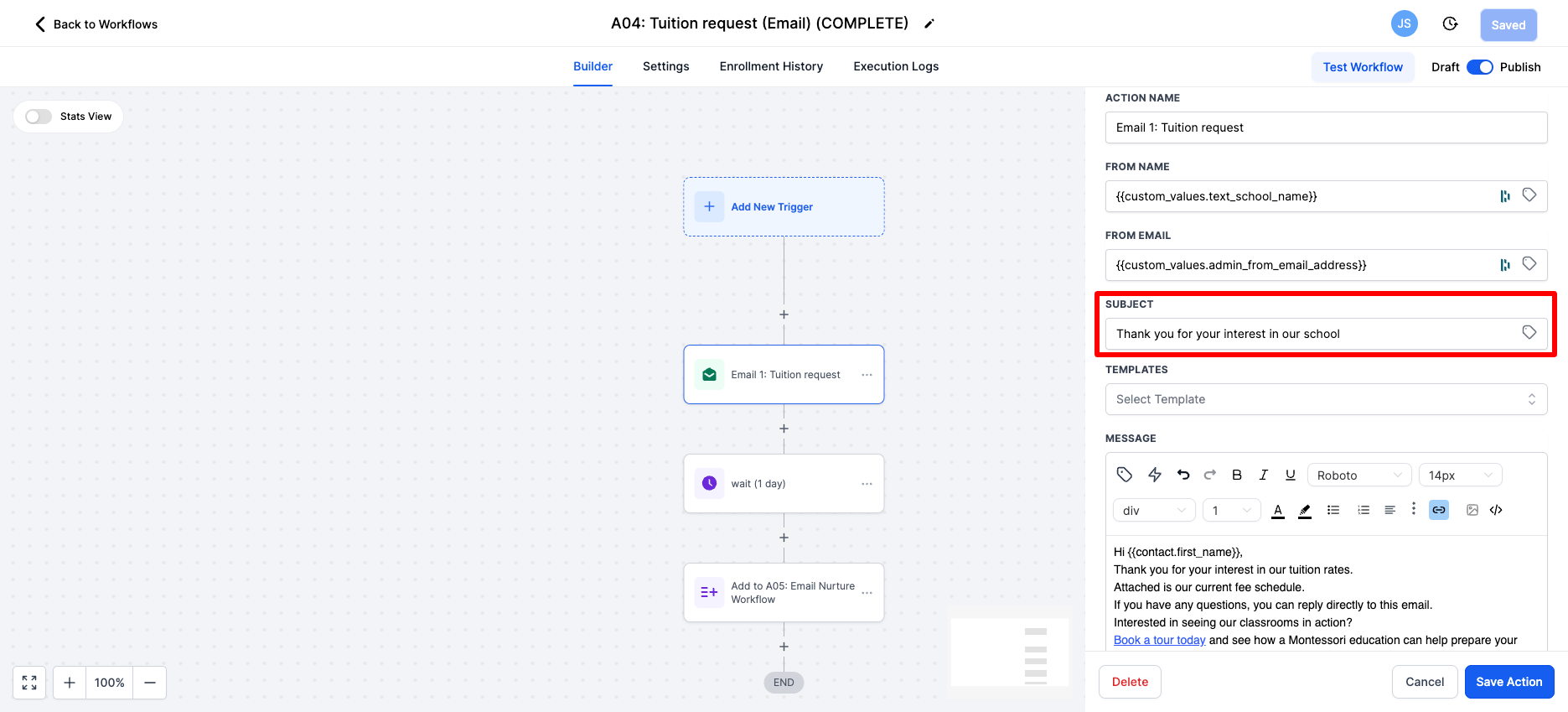This screenshot has height=712, width=1568.
Task: Apply italic formatting in message editor
Action: pos(1264,475)
